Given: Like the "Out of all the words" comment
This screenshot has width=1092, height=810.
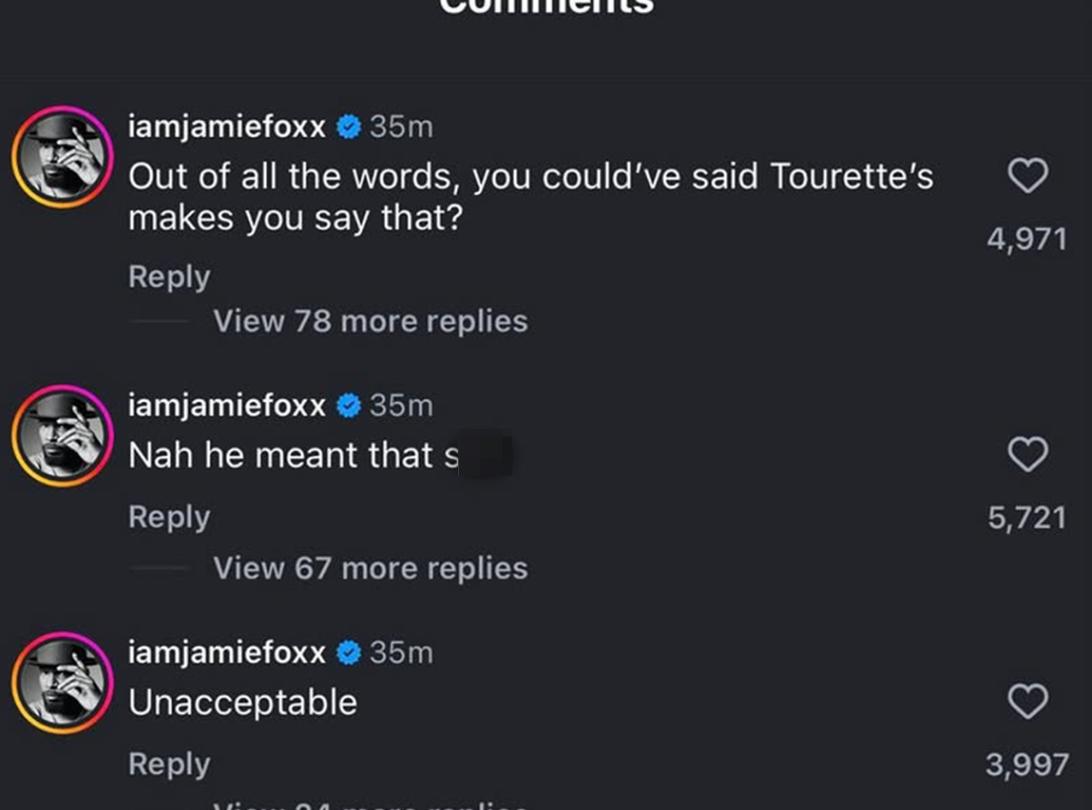Looking at the screenshot, I should (x=1027, y=177).
